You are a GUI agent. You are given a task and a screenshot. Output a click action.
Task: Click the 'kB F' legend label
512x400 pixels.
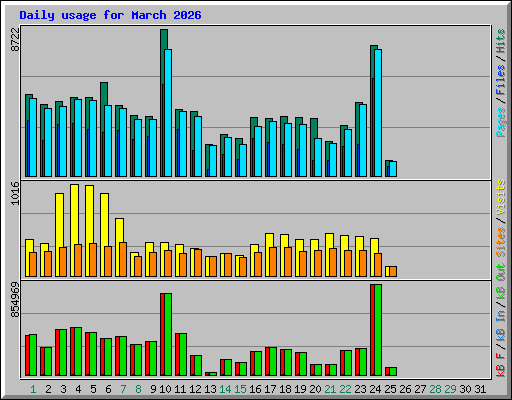(501, 365)
